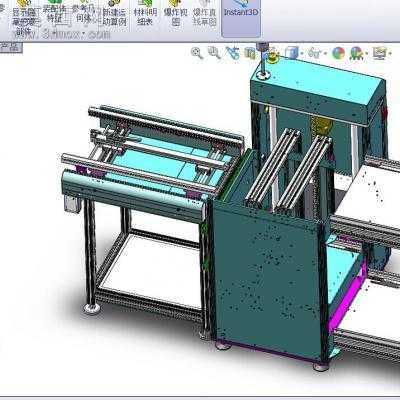Open the Display Style dropdown arrow
The height and width of the screenshot is (400, 400).
[325, 53]
